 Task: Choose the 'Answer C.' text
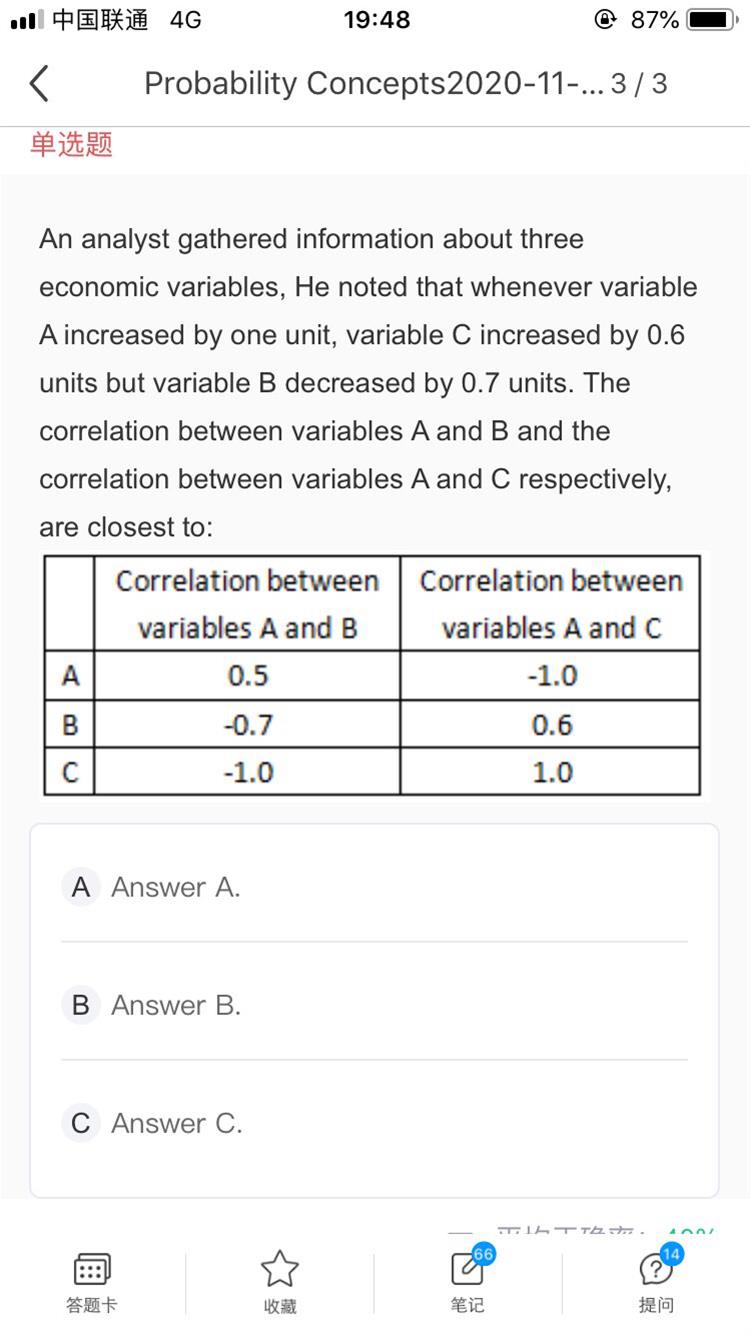pos(177,1123)
